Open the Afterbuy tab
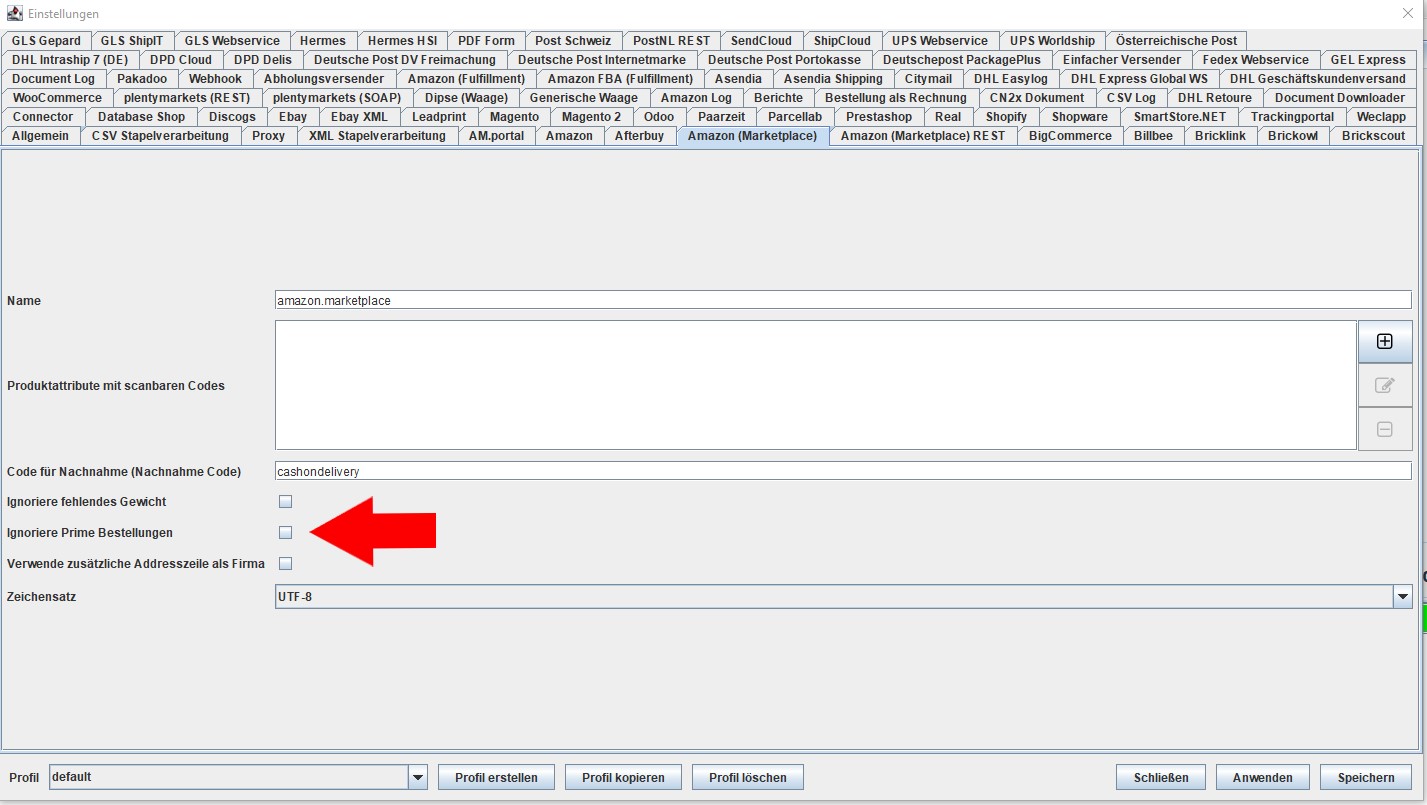The image size is (1427, 805). pos(639,135)
